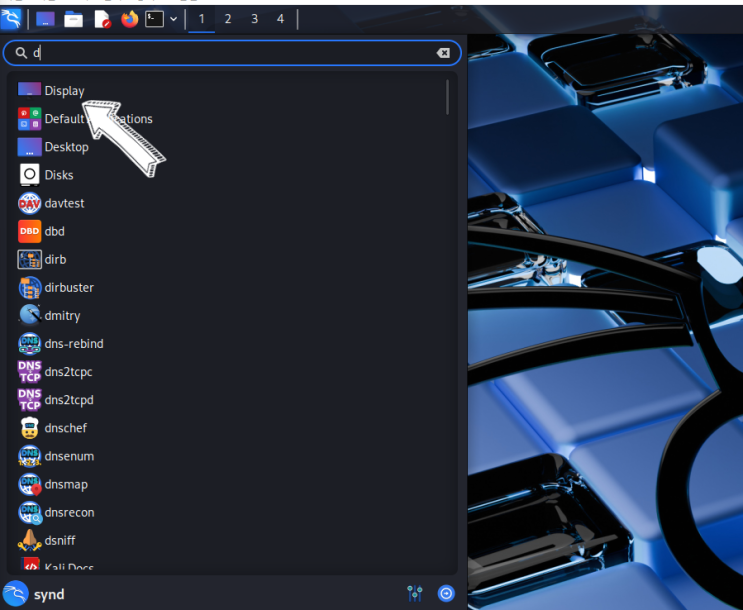This screenshot has height=610, width=743.
Task: Open dirbuster application
Action: click(x=56, y=288)
